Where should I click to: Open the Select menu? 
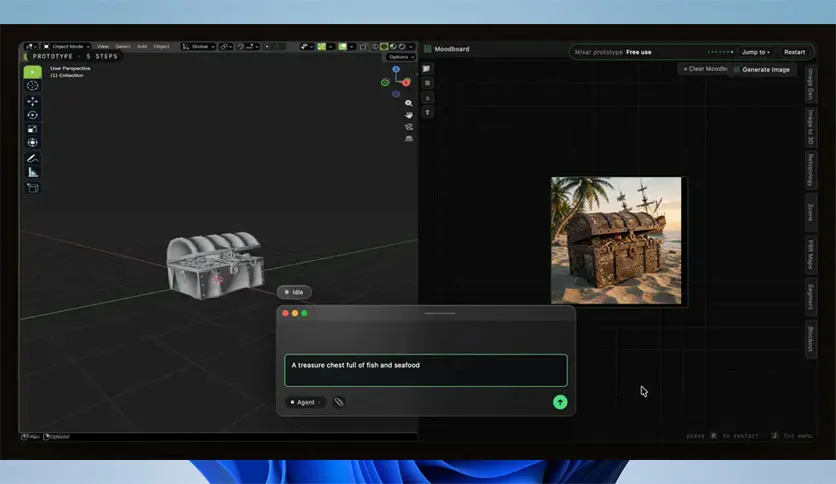click(123, 46)
